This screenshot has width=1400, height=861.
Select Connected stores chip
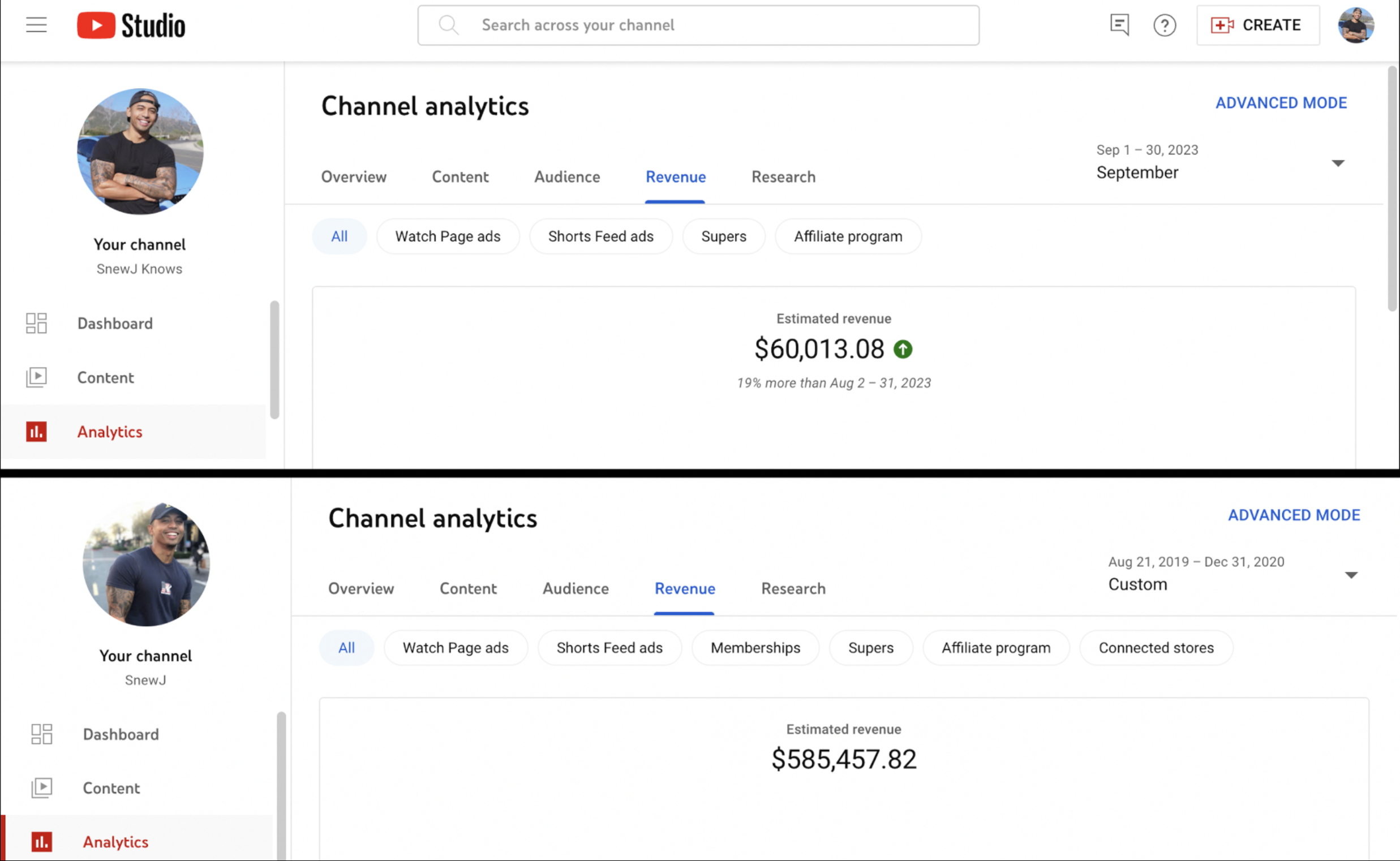[1156, 648]
